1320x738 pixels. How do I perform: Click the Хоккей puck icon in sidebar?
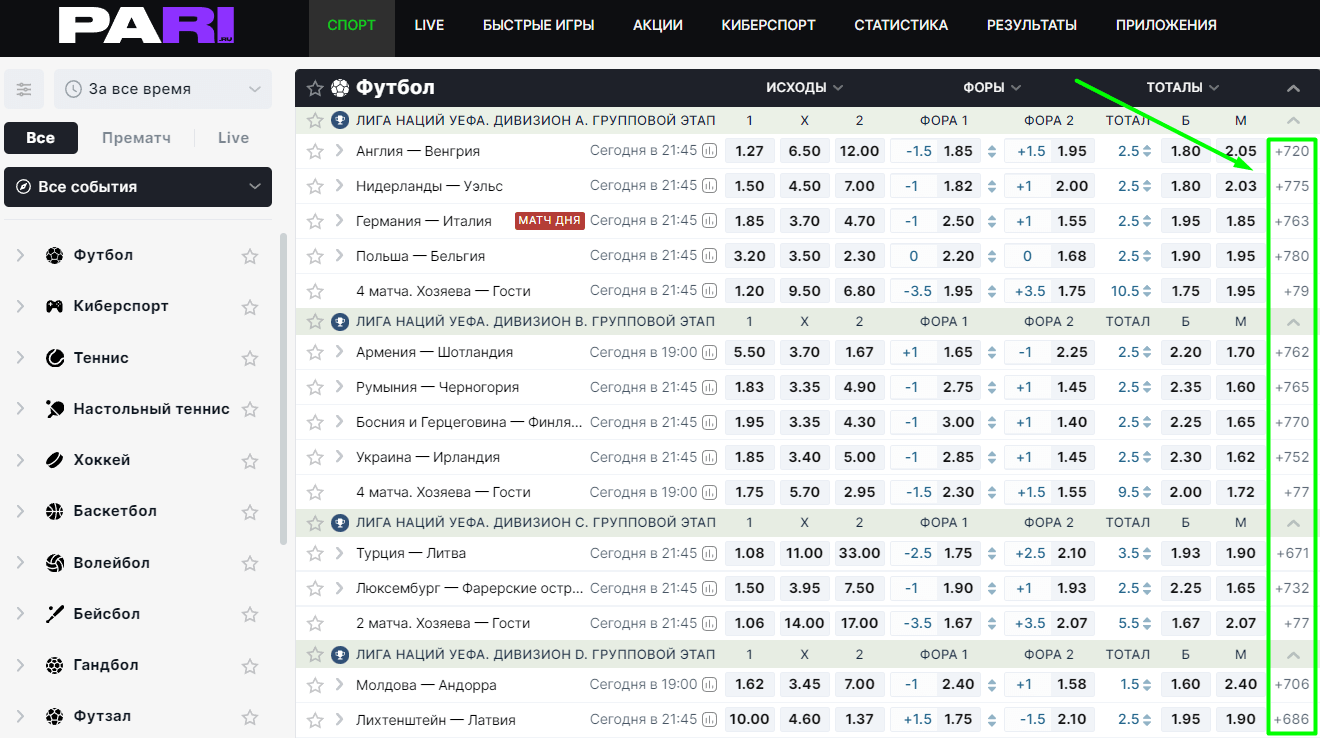tap(55, 460)
